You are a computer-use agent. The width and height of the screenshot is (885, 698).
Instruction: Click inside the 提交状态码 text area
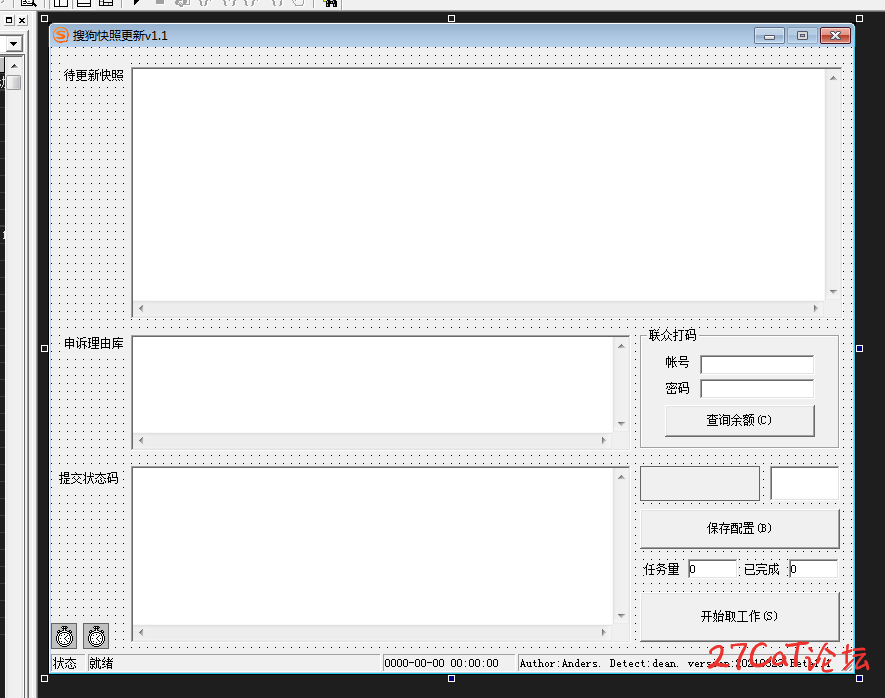[x=373, y=546]
